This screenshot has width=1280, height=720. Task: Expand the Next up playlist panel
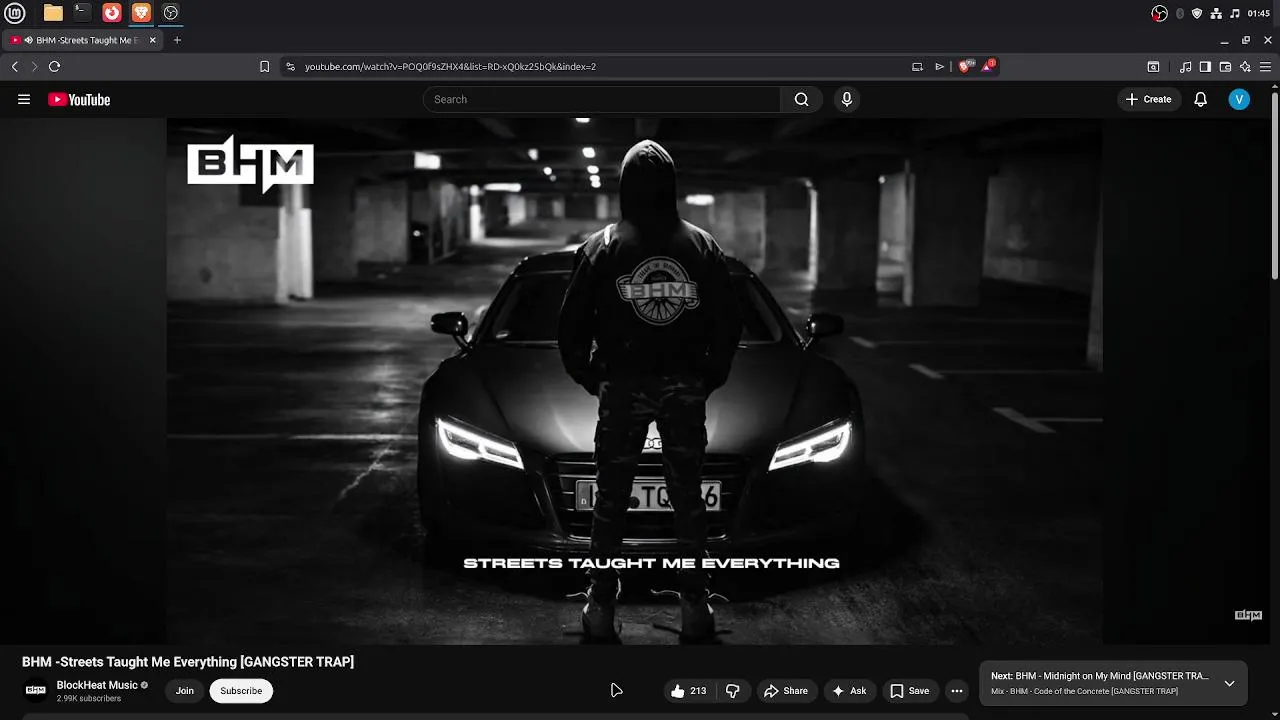1229,684
